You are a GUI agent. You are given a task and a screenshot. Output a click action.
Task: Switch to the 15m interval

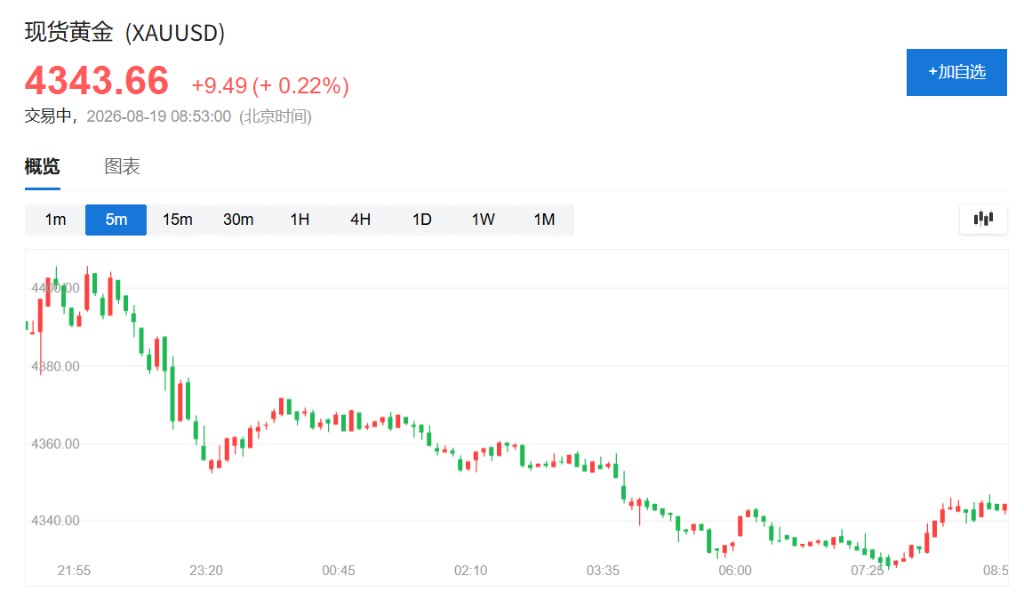click(x=177, y=219)
